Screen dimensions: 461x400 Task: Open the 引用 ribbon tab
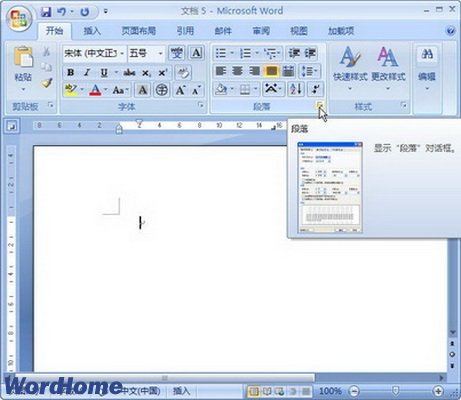(x=185, y=31)
